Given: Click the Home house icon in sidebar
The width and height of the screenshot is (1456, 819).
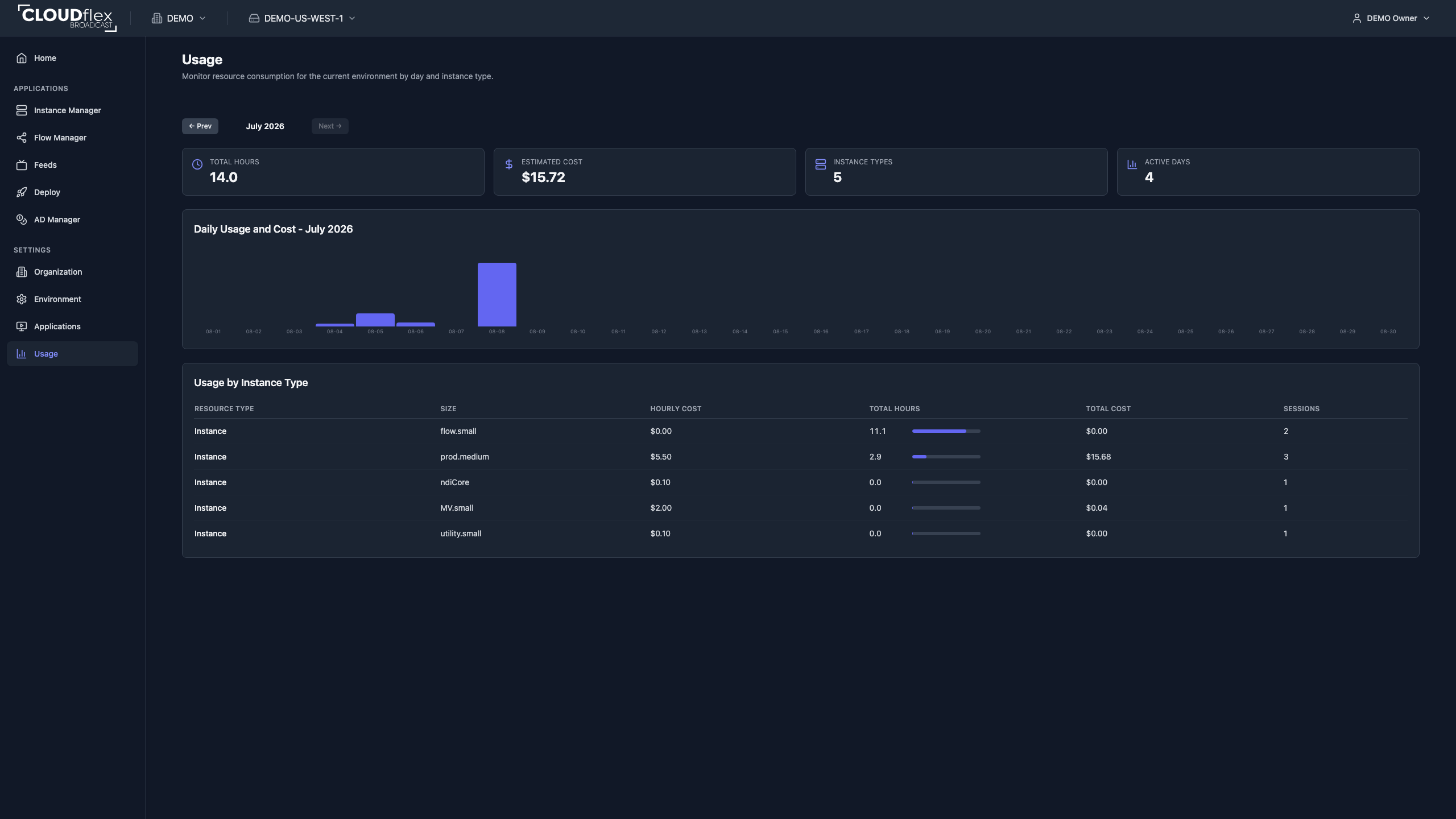Looking at the screenshot, I should coord(22,58).
